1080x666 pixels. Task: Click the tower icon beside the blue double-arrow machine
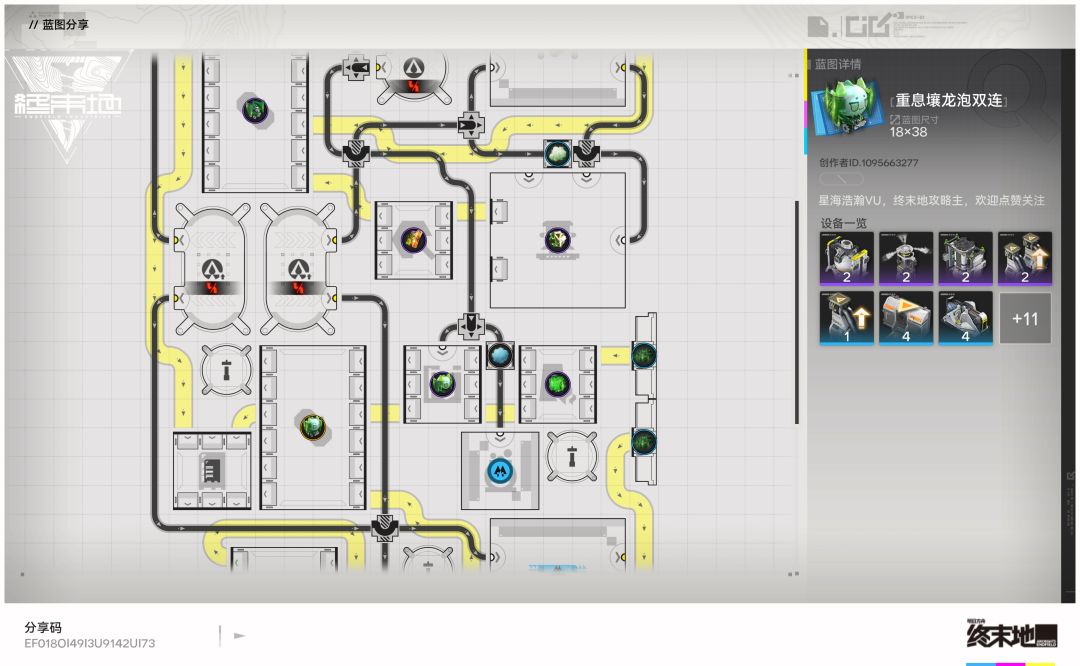pos(572,456)
